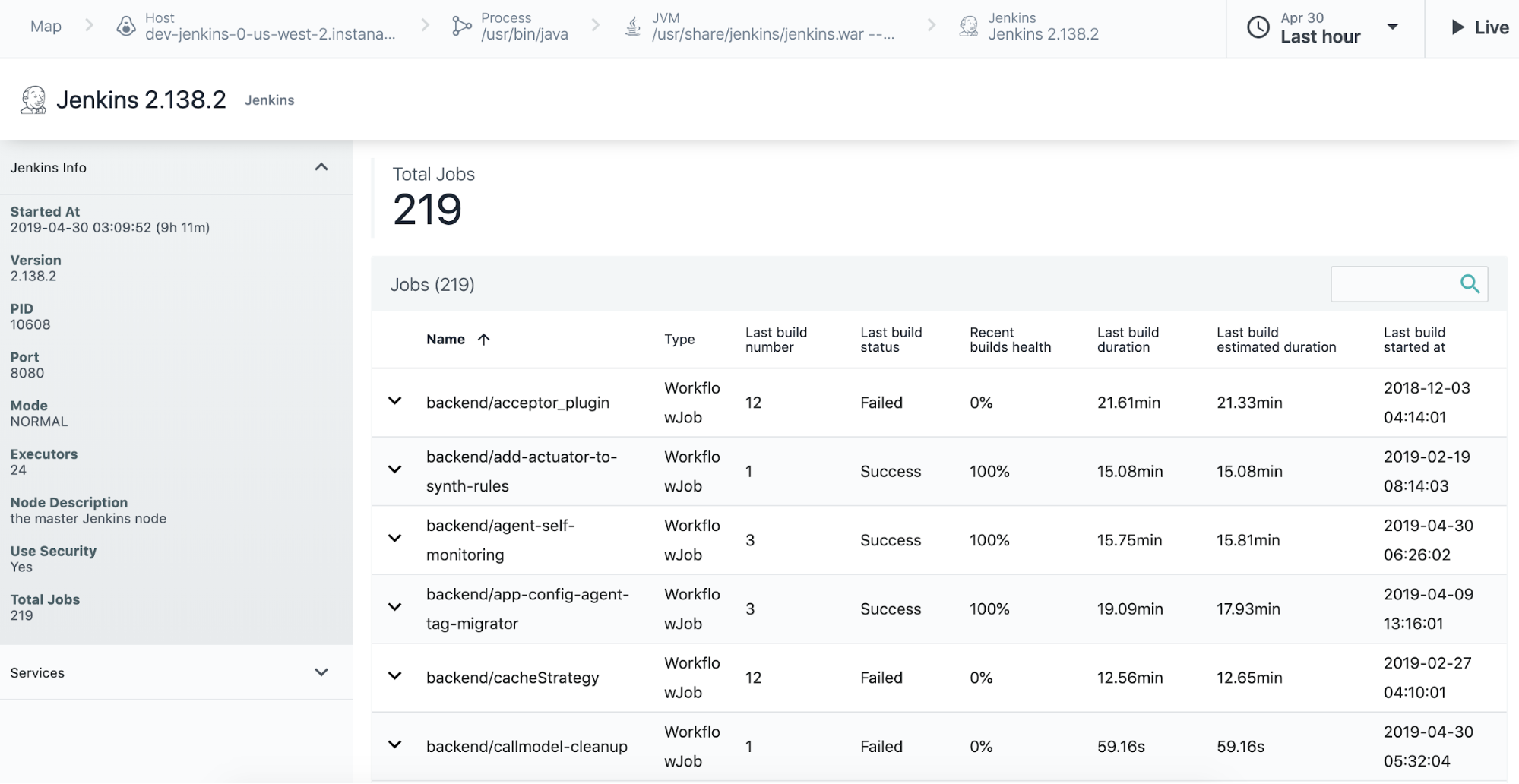1519x784 pixels.
Task: Expand the backend/add-actuator-to-synth-rules row
Action: pyautogui.click(x=394, y=469)
